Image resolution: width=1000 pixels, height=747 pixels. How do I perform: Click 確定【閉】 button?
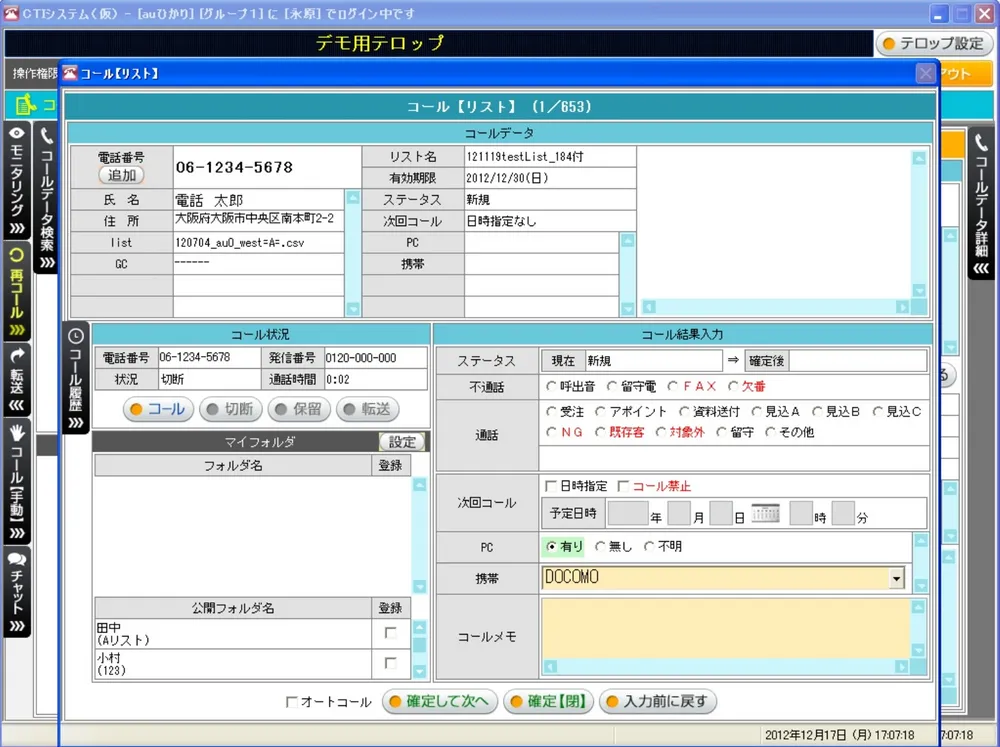coord(548,701)
